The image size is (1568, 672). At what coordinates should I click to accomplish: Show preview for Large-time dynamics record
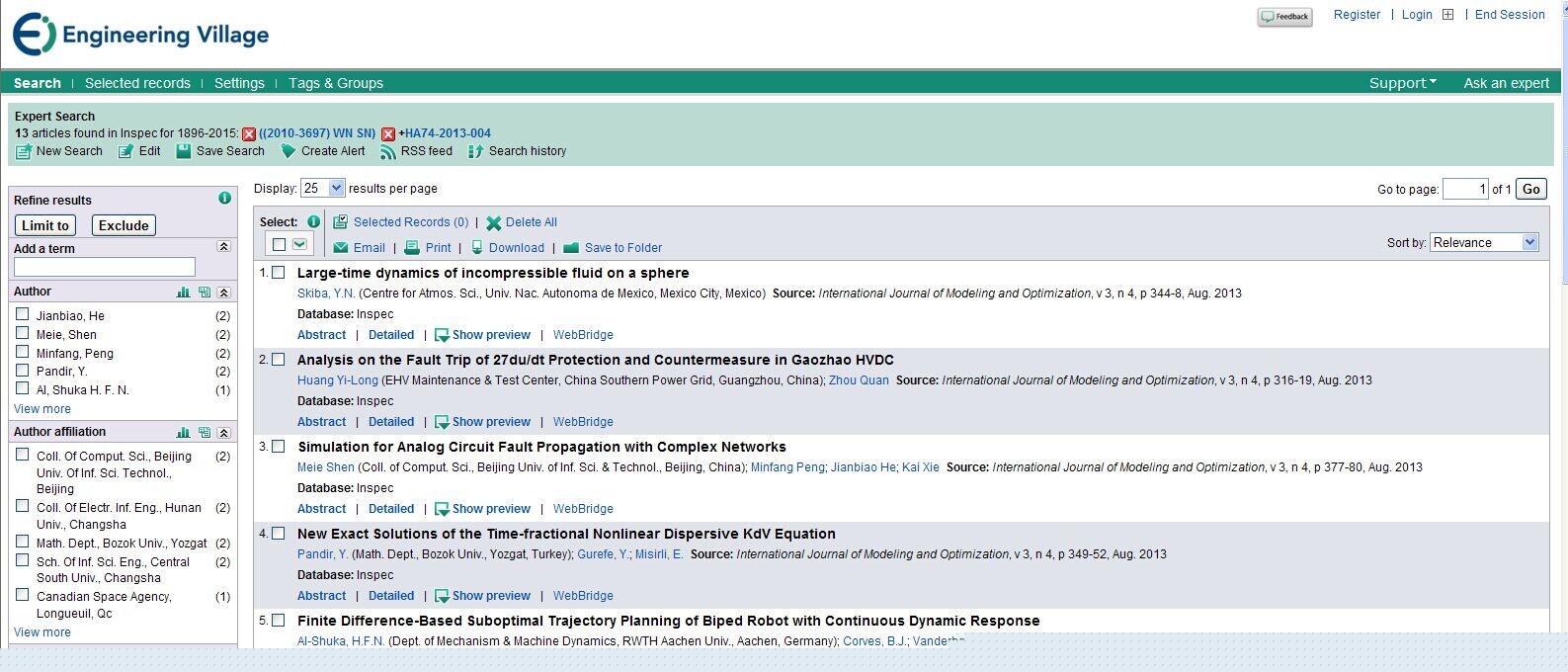[482, 335]
